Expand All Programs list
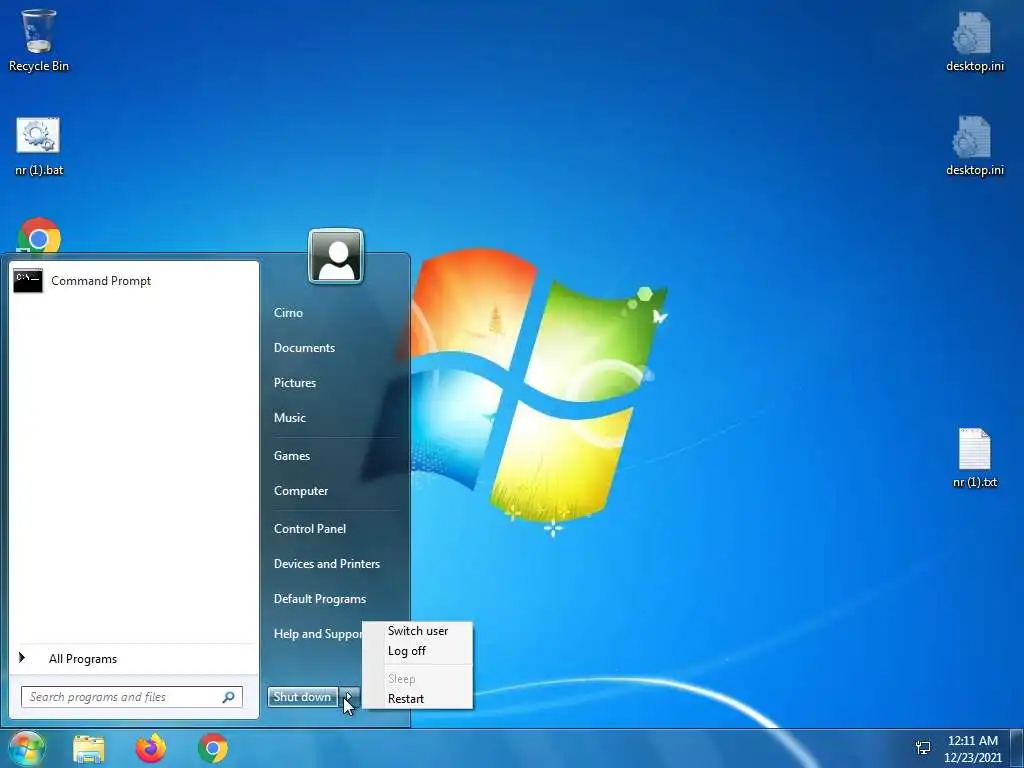Viewport: 1024px width, 768px height. [x=134, y=658]
